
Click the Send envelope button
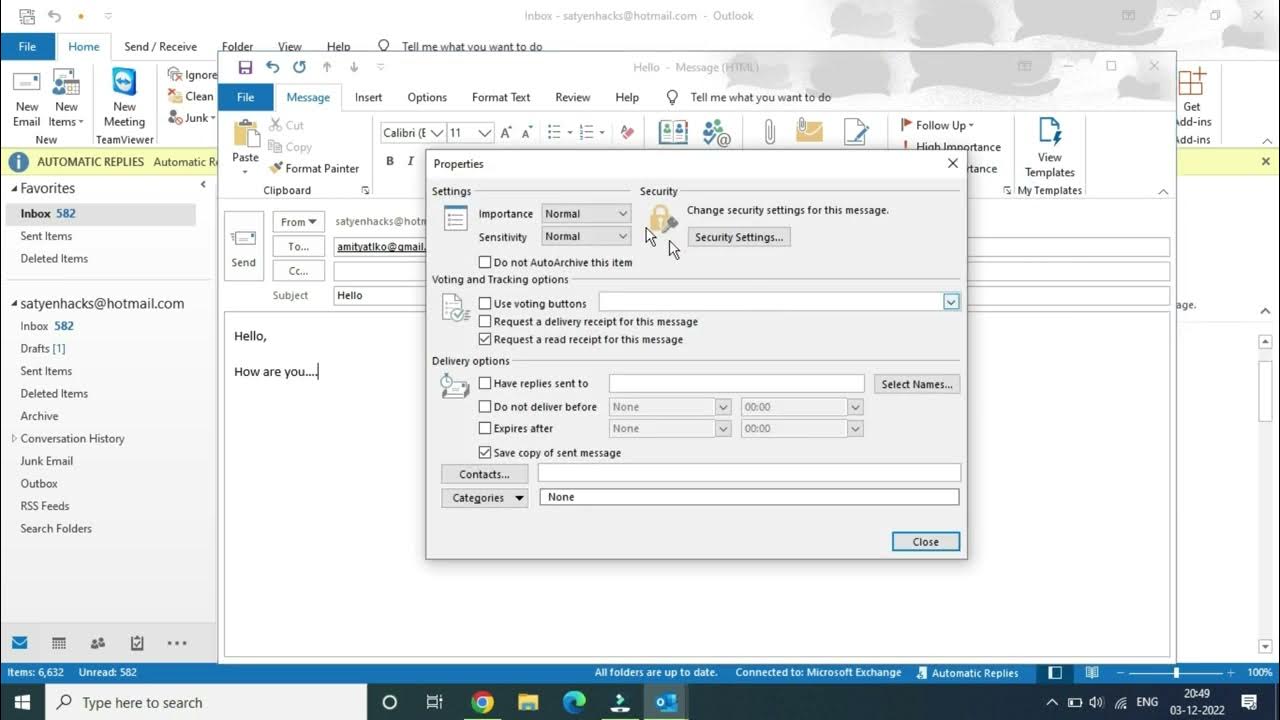coord(244,248)
